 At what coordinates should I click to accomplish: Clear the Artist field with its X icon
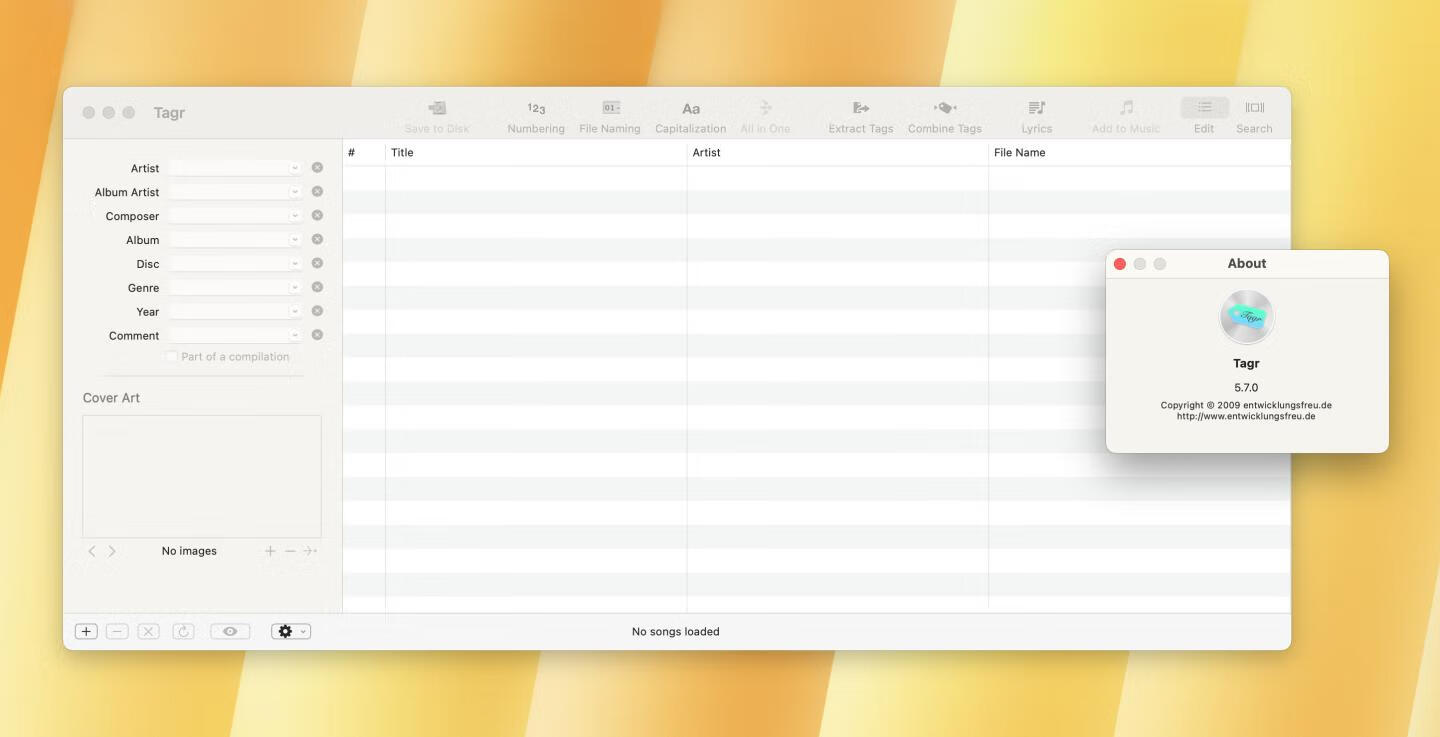[317, 168]
